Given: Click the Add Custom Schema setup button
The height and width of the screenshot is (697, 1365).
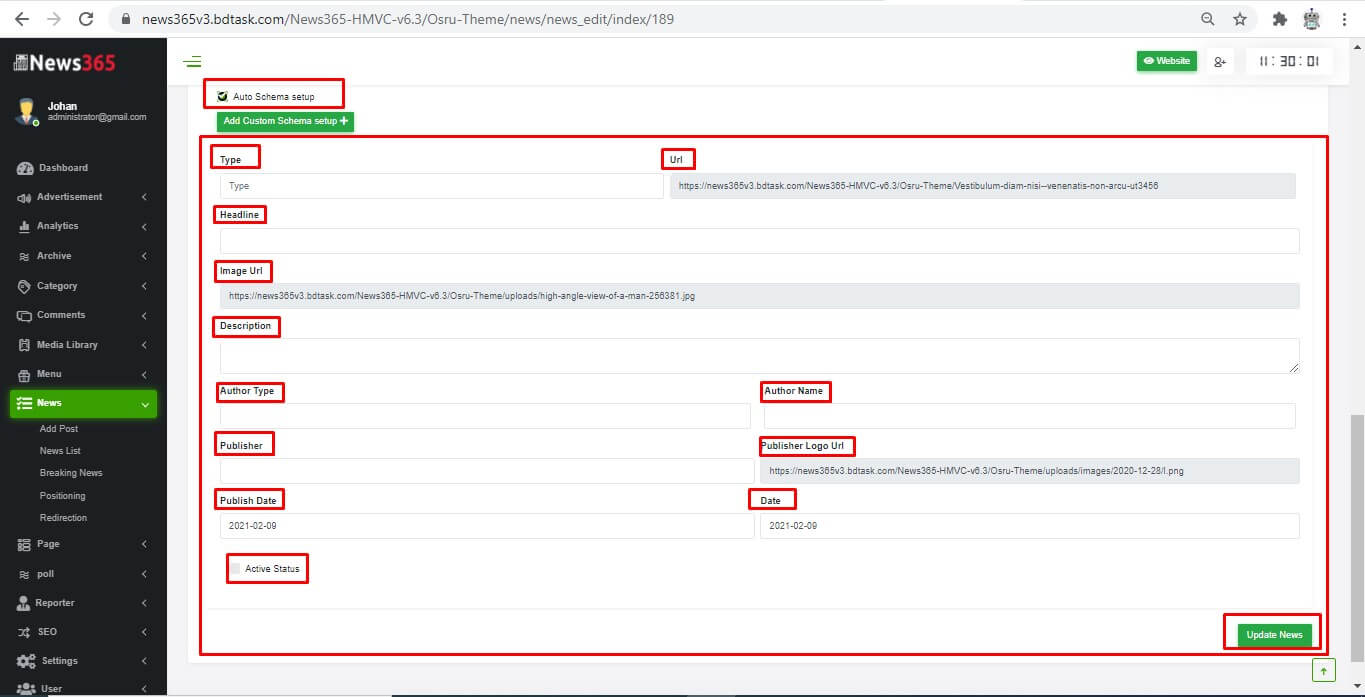Looking at the screenshot, I should point(284,120).
